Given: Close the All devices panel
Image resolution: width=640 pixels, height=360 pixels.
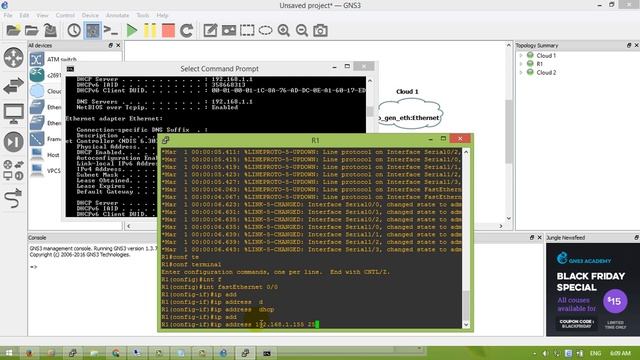Looking at the screenshot, I should (x=118, y=45).
